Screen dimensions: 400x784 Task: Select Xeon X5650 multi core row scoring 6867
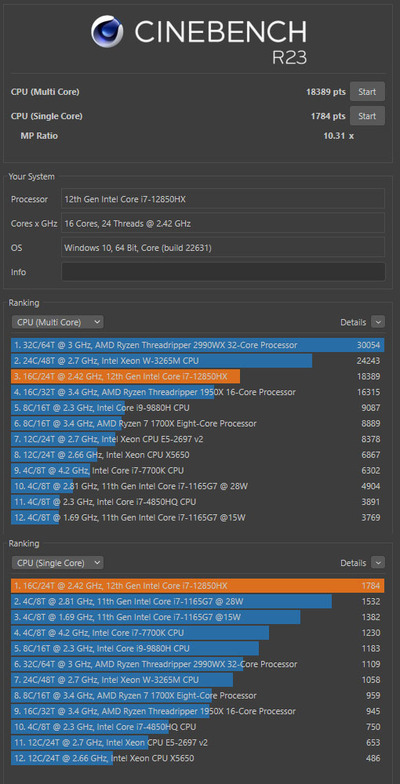pyautogui.click(x=198, y=455)
